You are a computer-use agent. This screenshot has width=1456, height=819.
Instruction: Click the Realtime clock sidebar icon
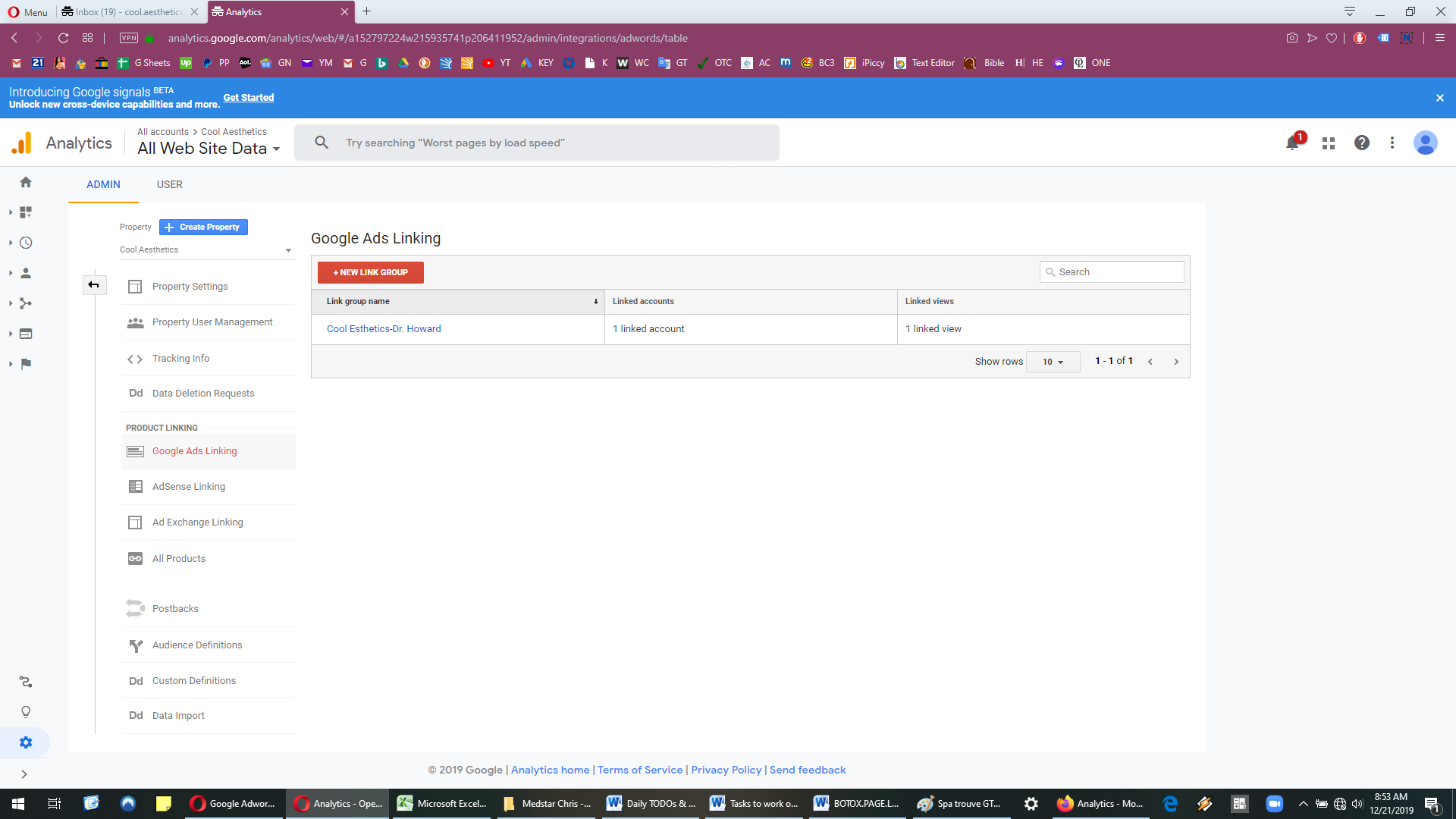point(26,243)
